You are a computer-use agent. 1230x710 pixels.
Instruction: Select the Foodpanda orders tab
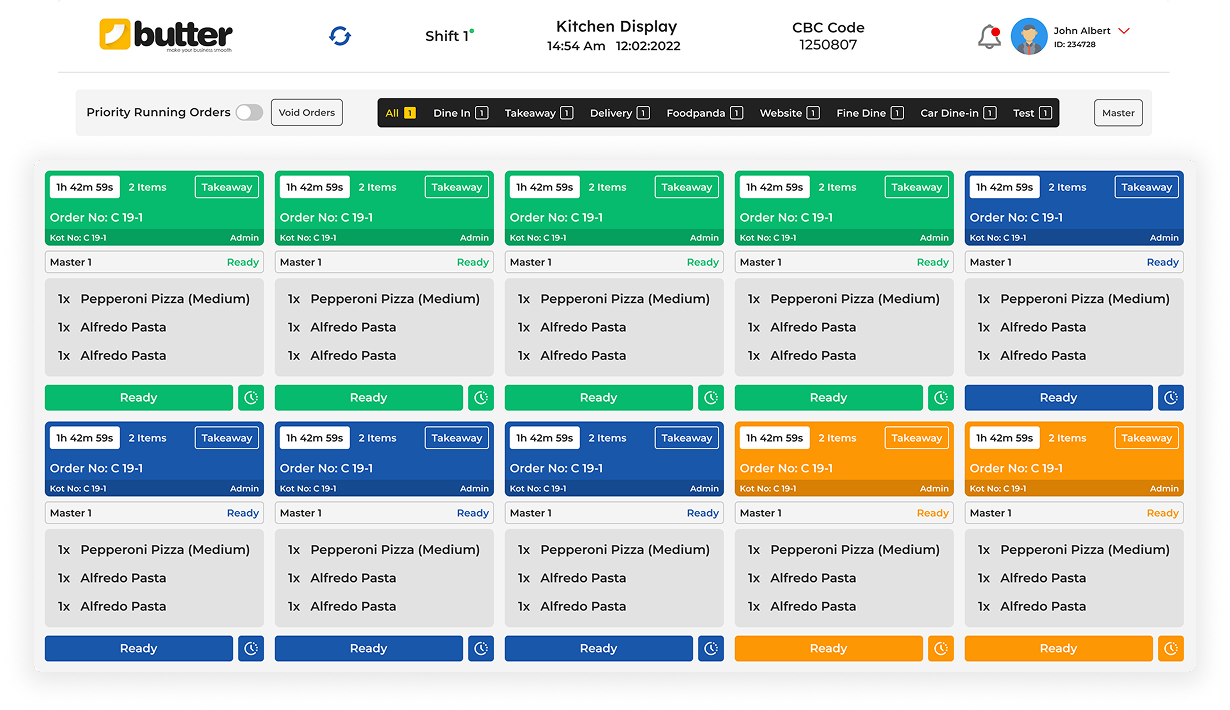pyautogui.click(x=704, y=113)
